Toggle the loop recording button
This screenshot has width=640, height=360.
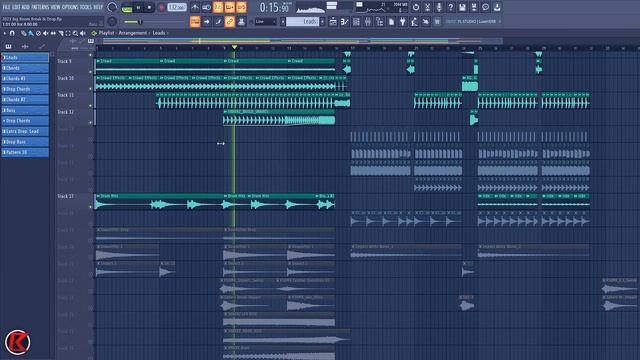[x=241, y=7]
